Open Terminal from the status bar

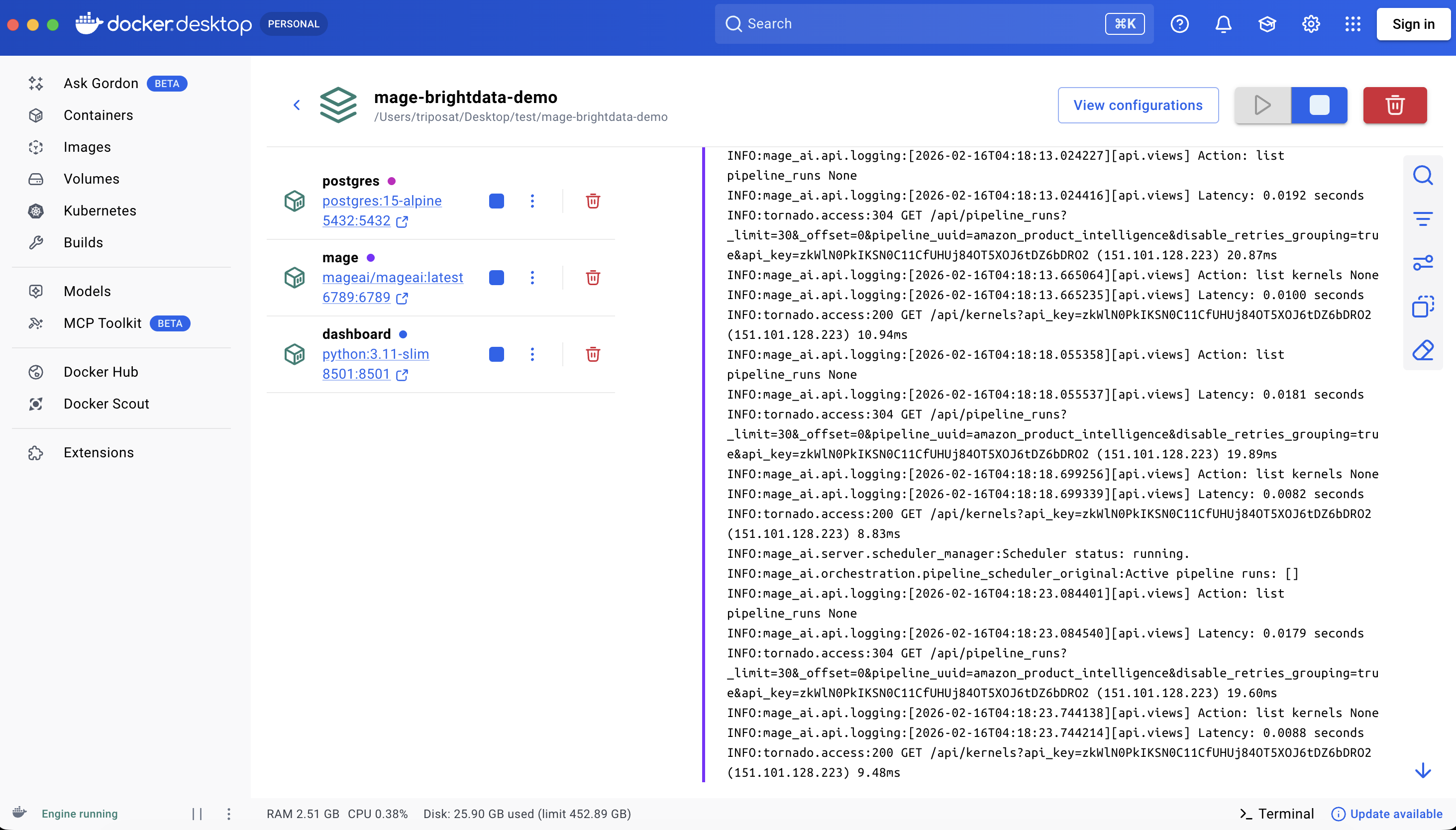point(1277,814)
